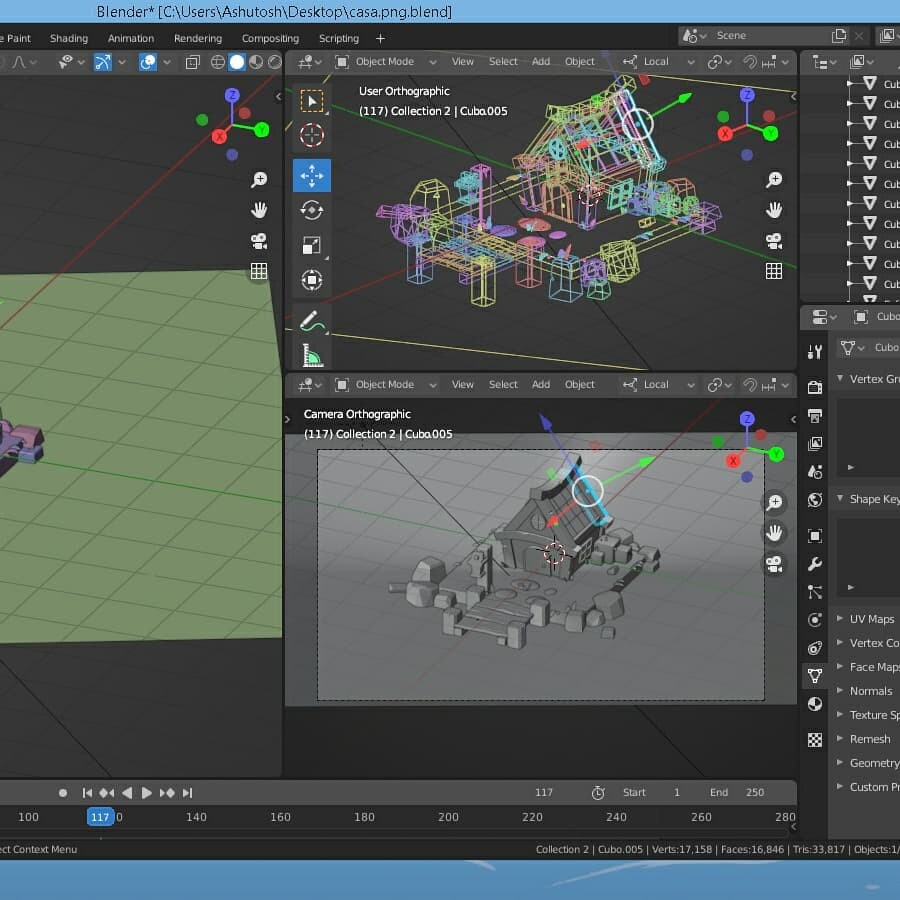
Task: Open the Texture checkerboard tab
Action: point(815,740)
